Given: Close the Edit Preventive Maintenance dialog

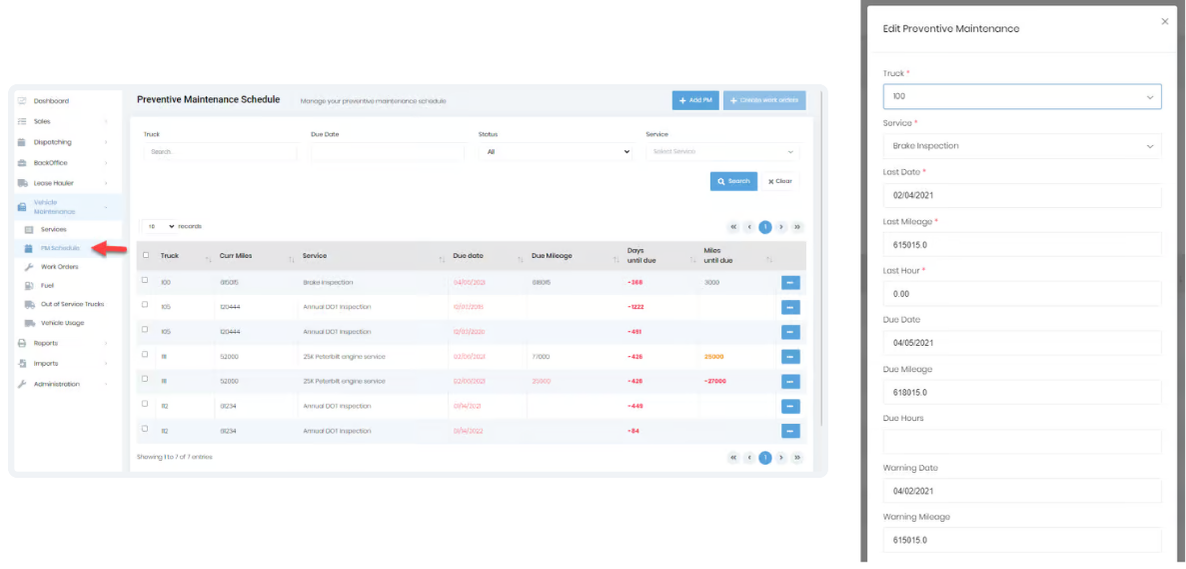Looking at the screenshot, I should 1164,21.
